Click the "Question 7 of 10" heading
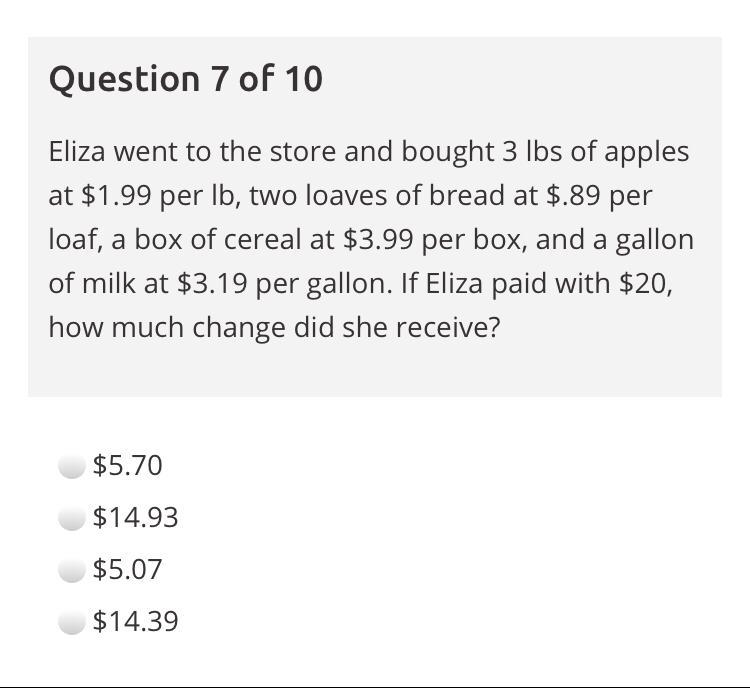The height and width of the screenshot is (688, 750). [186, 79]
